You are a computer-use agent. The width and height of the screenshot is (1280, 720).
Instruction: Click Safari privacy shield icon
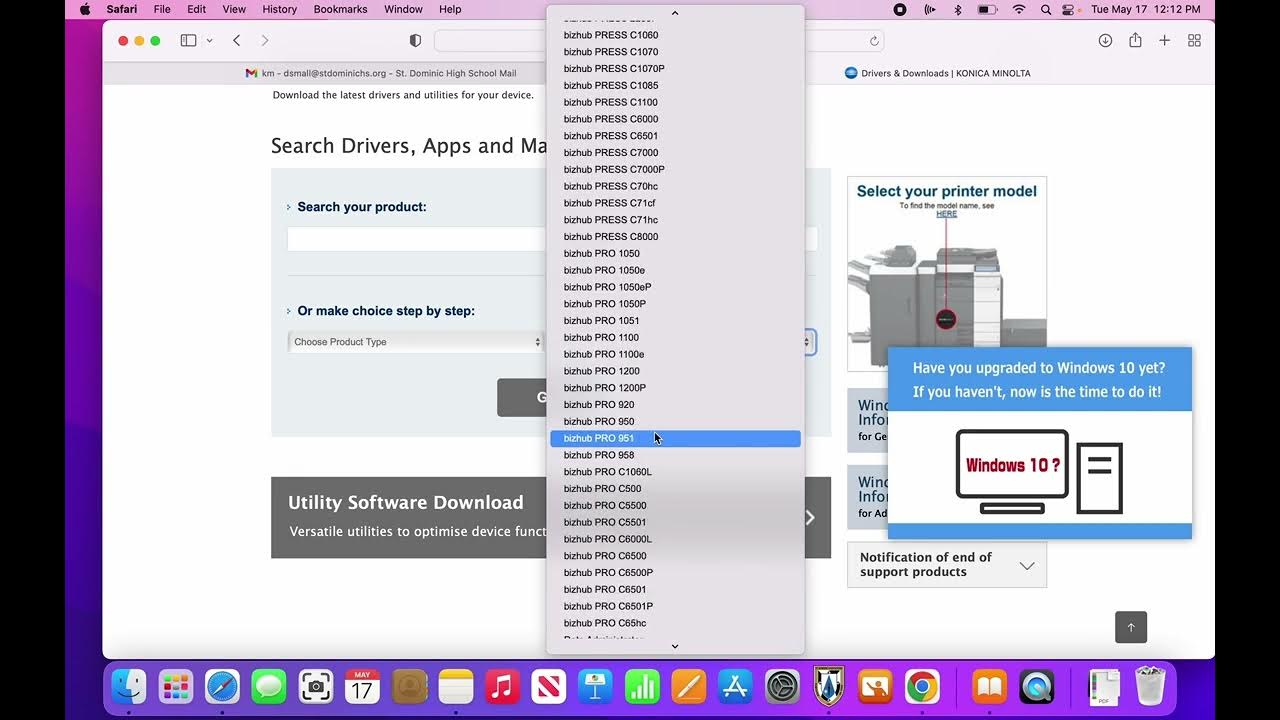(x=415, y=40)
